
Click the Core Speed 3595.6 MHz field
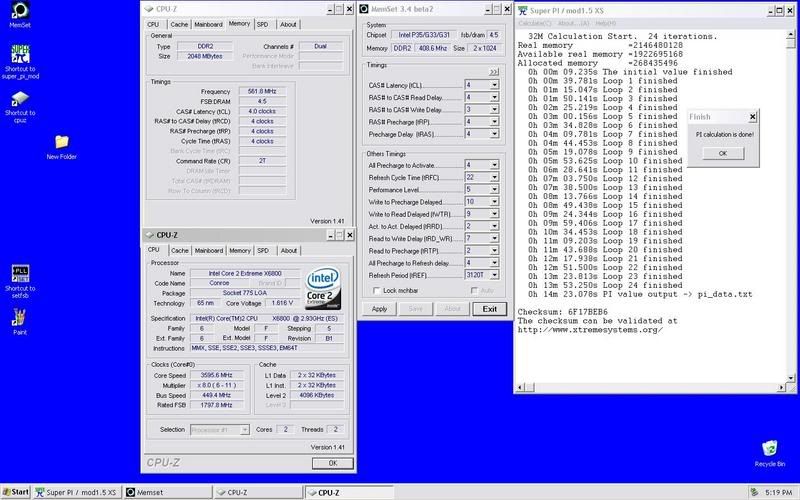point(216,375)
